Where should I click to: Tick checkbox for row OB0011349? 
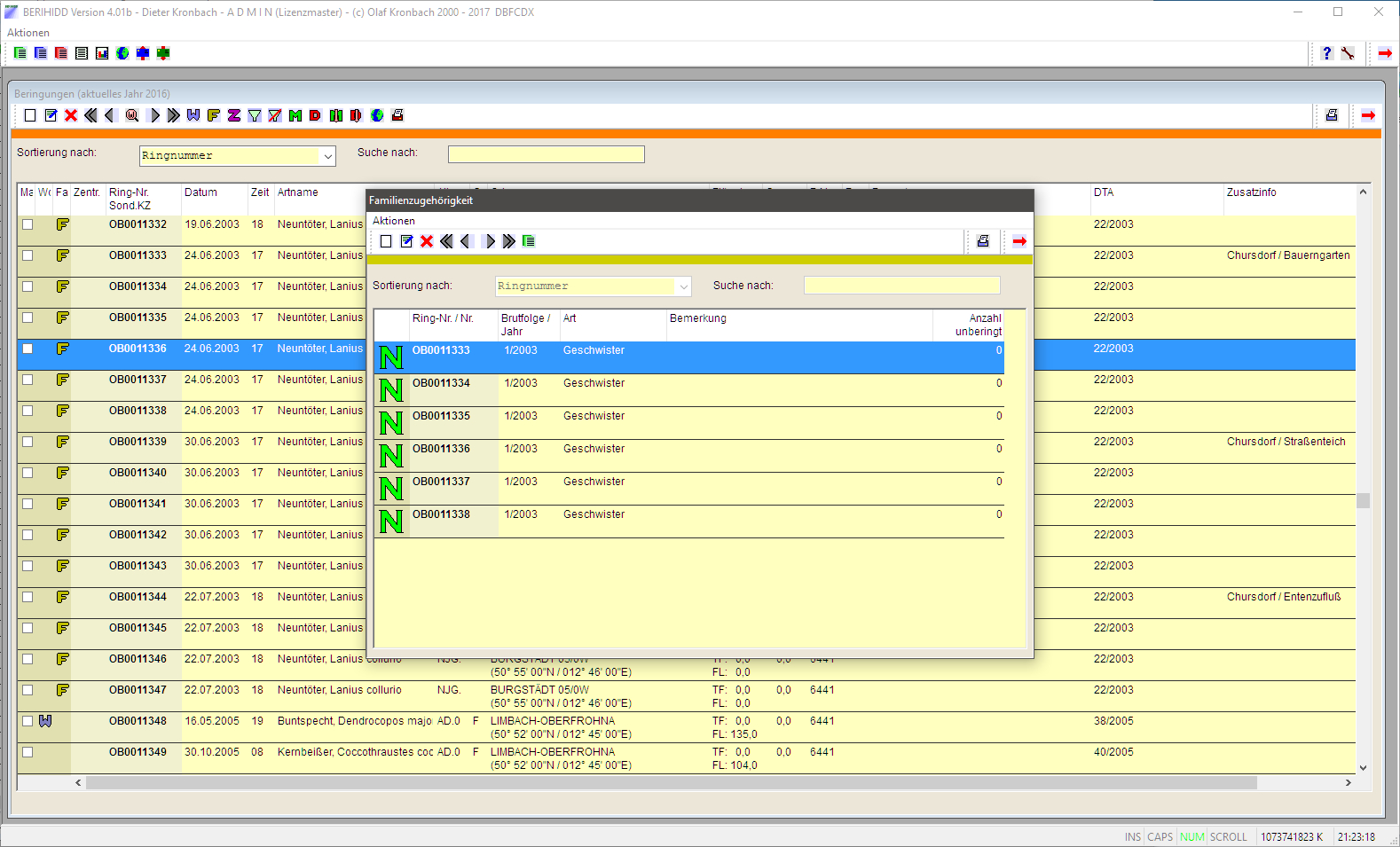(x=28, y=752)
